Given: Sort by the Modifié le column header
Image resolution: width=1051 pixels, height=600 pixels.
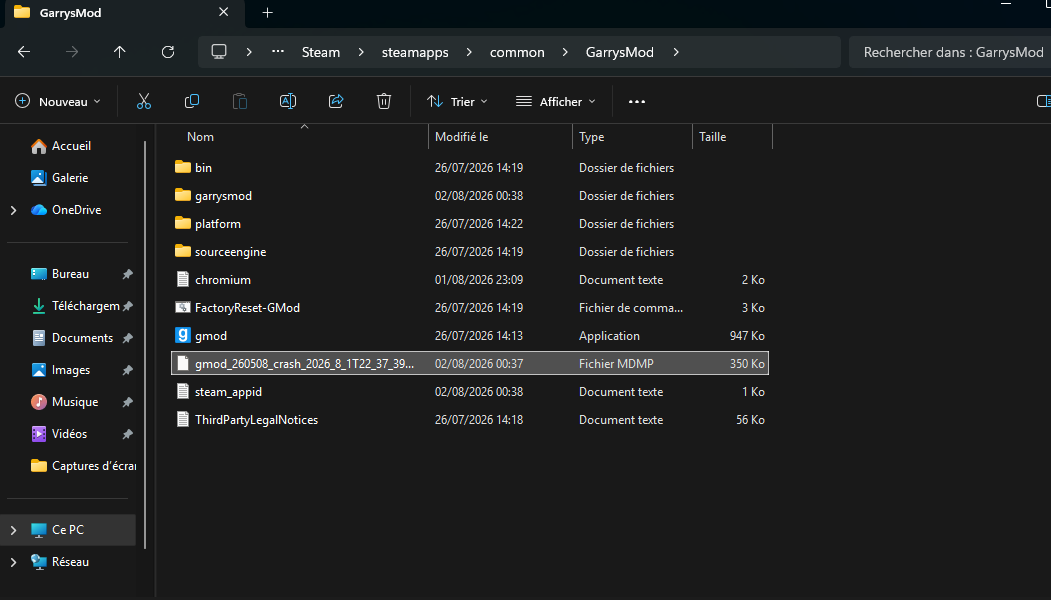Looking at the screenshot, I should (x=461, y=137).
